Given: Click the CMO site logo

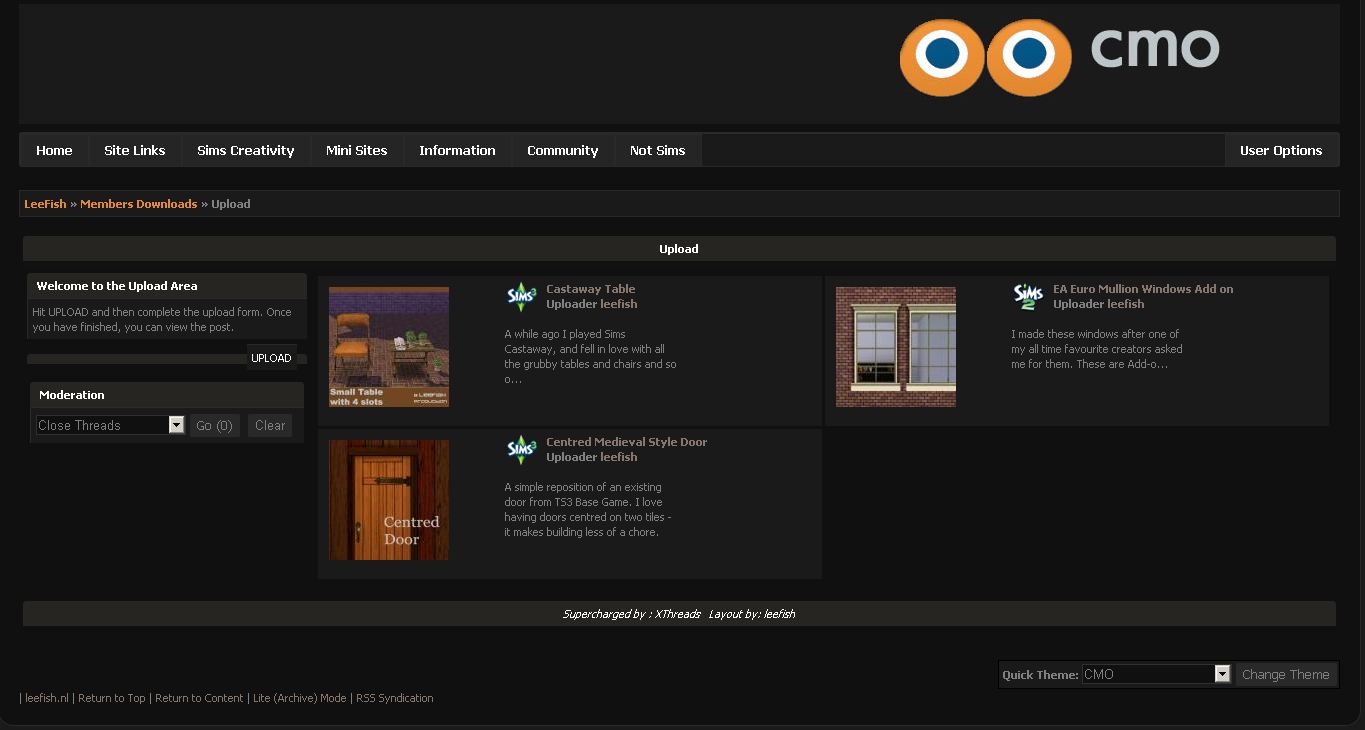Looking at the screenshot, I should pyautogui.click(x=1058, y=57).
